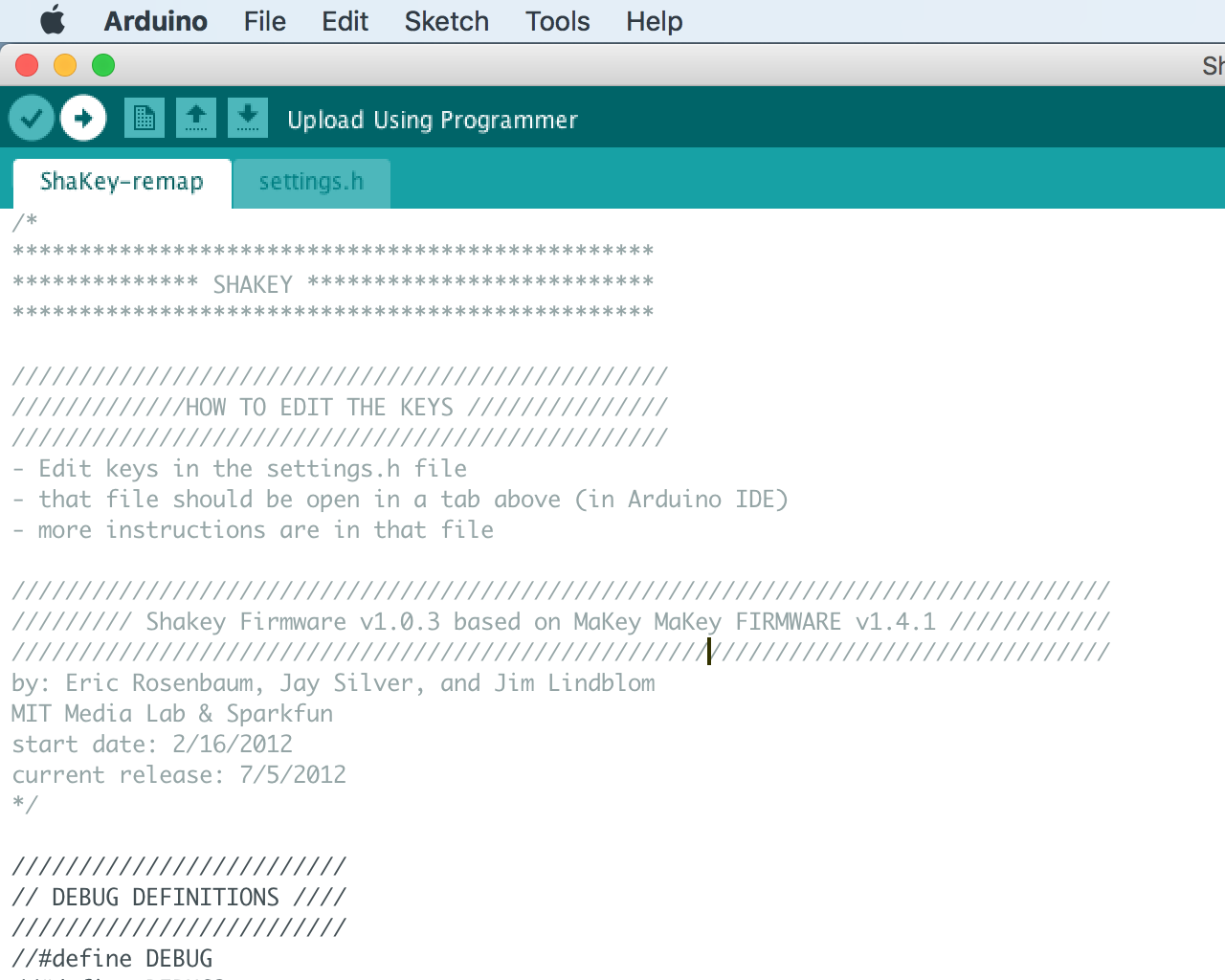The height and width of the screenshot is (980, 1225).
Task: Open the File menu
Action: 265,21
